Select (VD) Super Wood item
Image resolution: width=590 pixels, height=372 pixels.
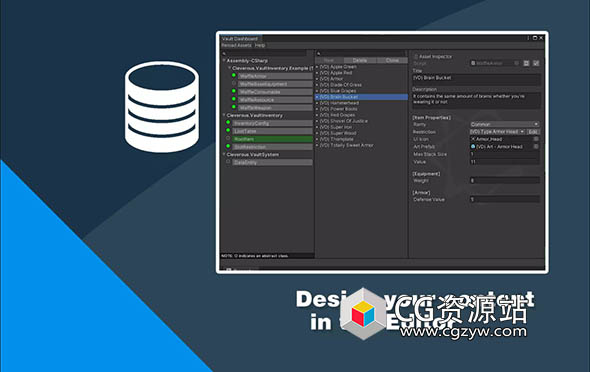pos(361,133)
